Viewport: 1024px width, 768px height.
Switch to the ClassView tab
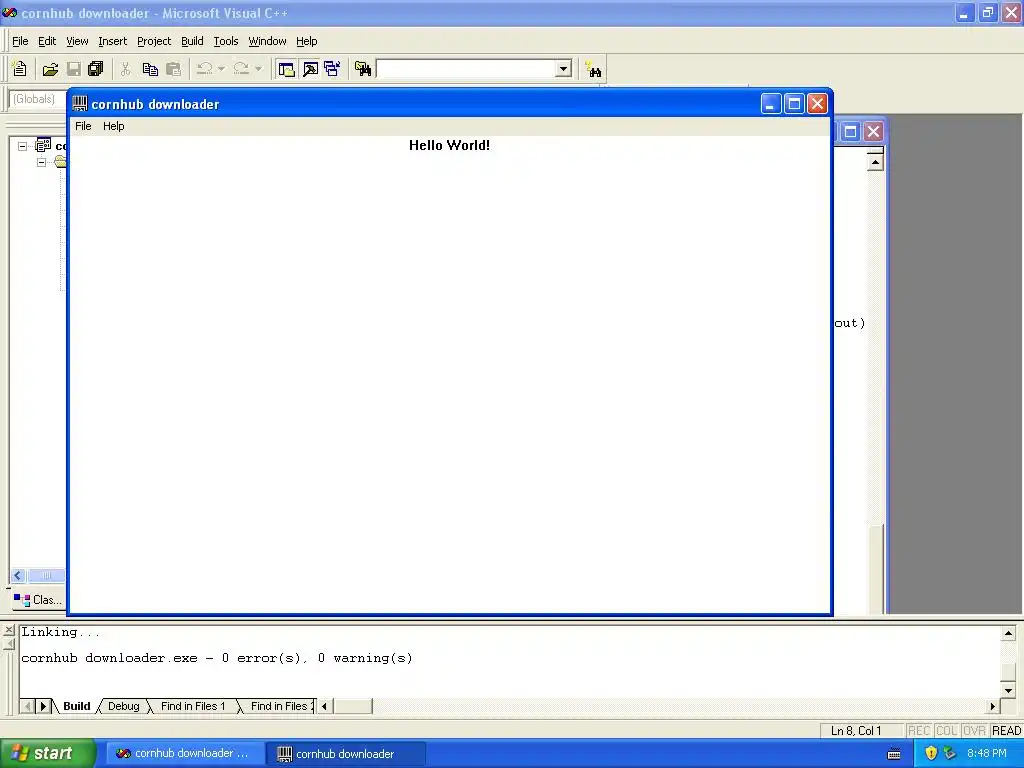coord(38,600)
